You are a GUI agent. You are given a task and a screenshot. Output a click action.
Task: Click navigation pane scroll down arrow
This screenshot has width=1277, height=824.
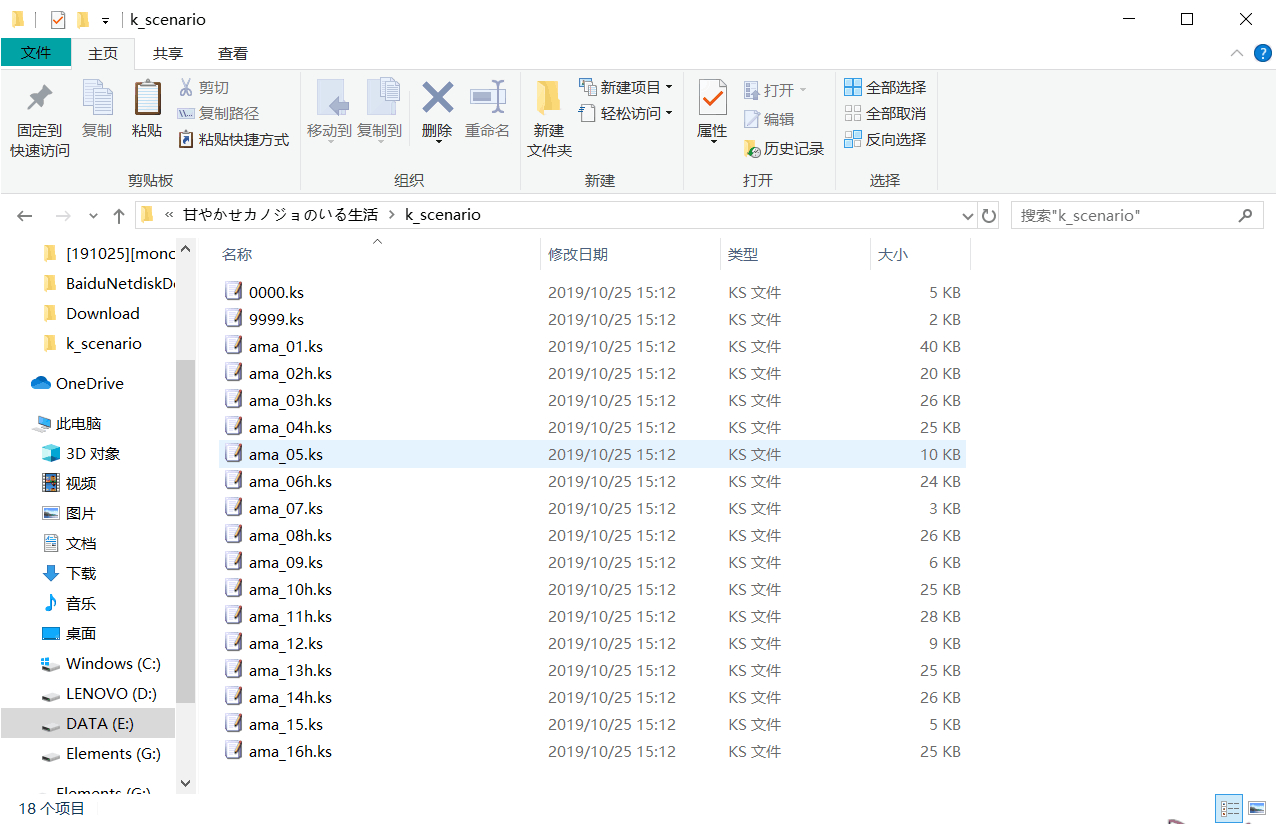click(185, 783)
